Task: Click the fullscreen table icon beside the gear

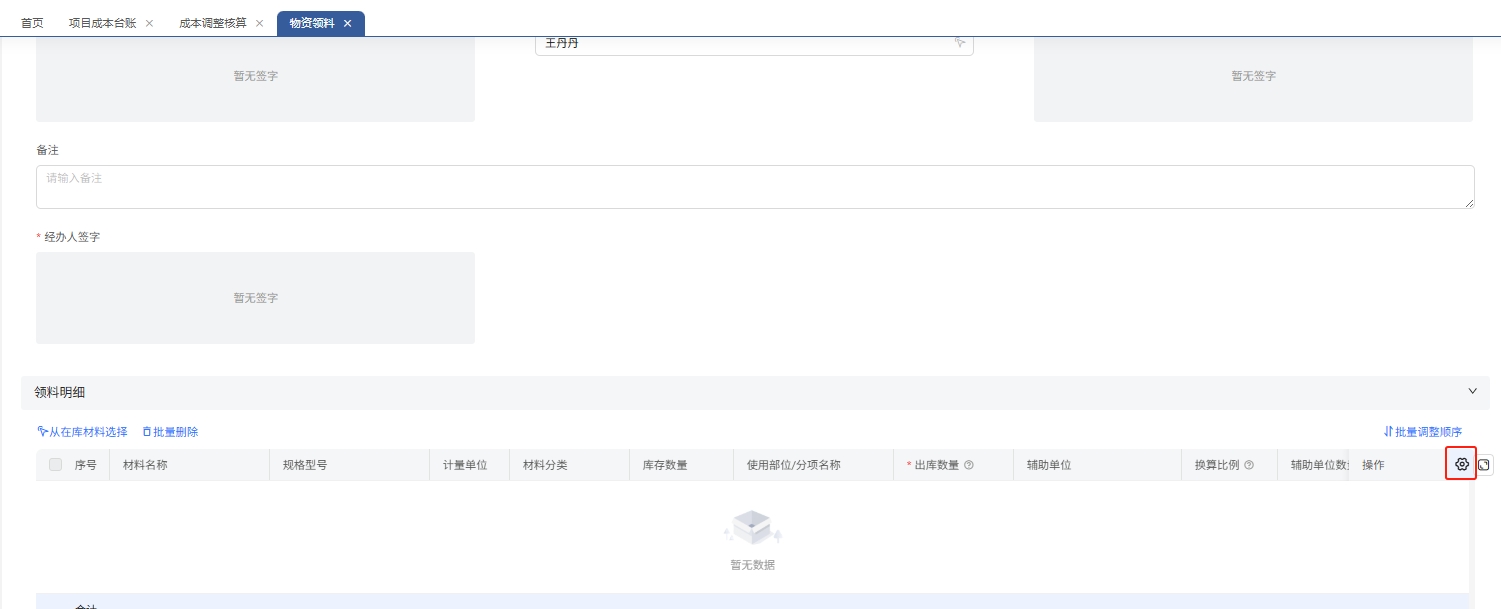Action: point(1484,465)
